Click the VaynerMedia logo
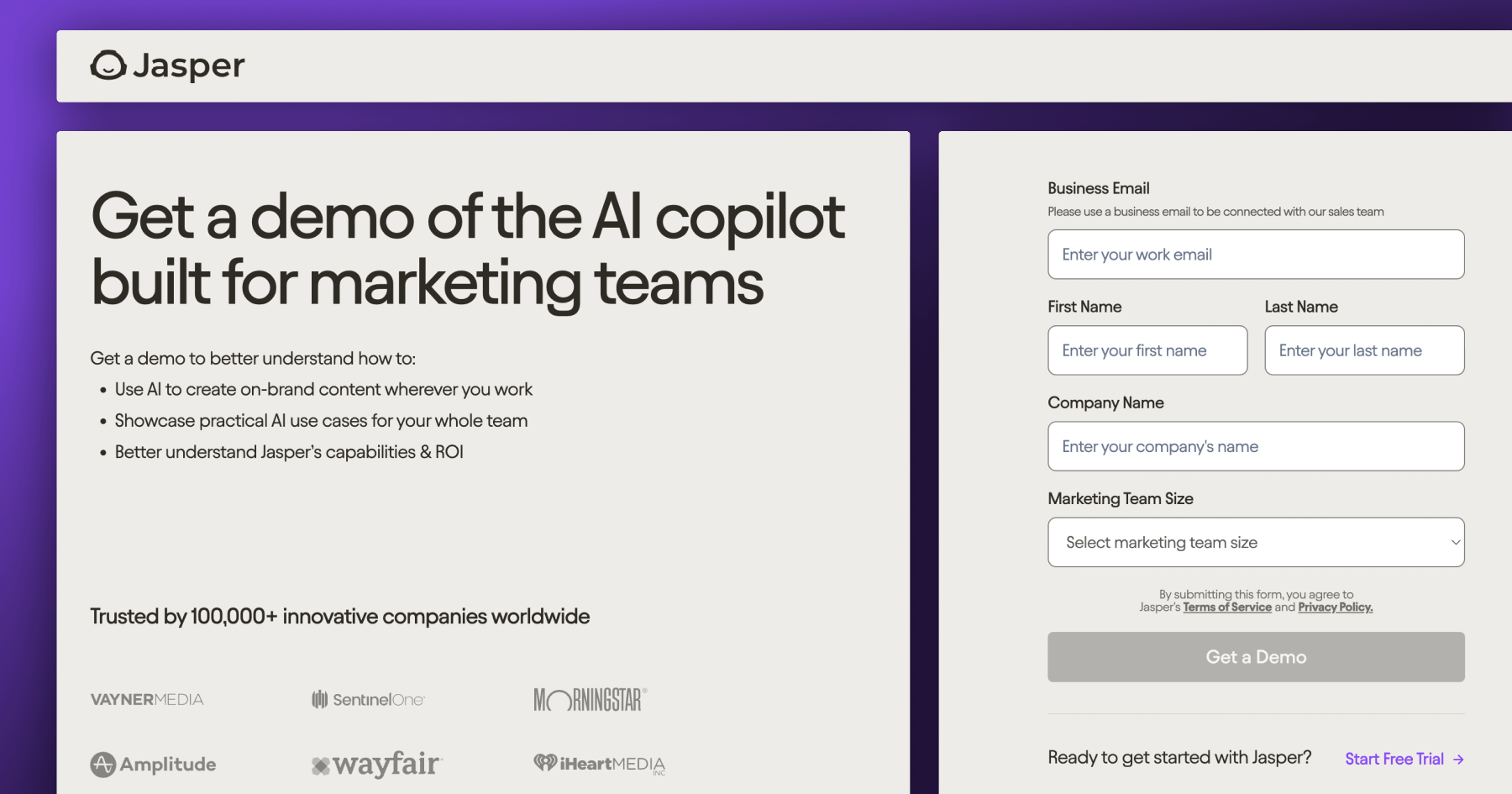The height and width of the screenshot is (794, 1512). pyautogui.click(x=147, y=699)
